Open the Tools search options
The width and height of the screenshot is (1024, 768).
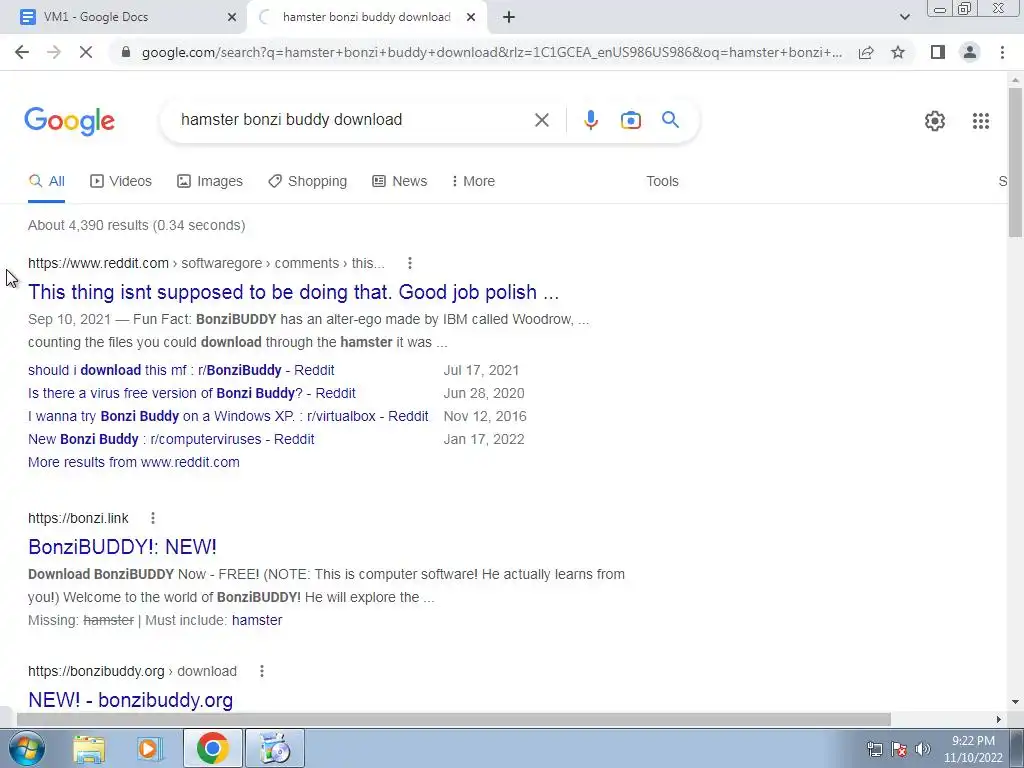tap(662, 181)
